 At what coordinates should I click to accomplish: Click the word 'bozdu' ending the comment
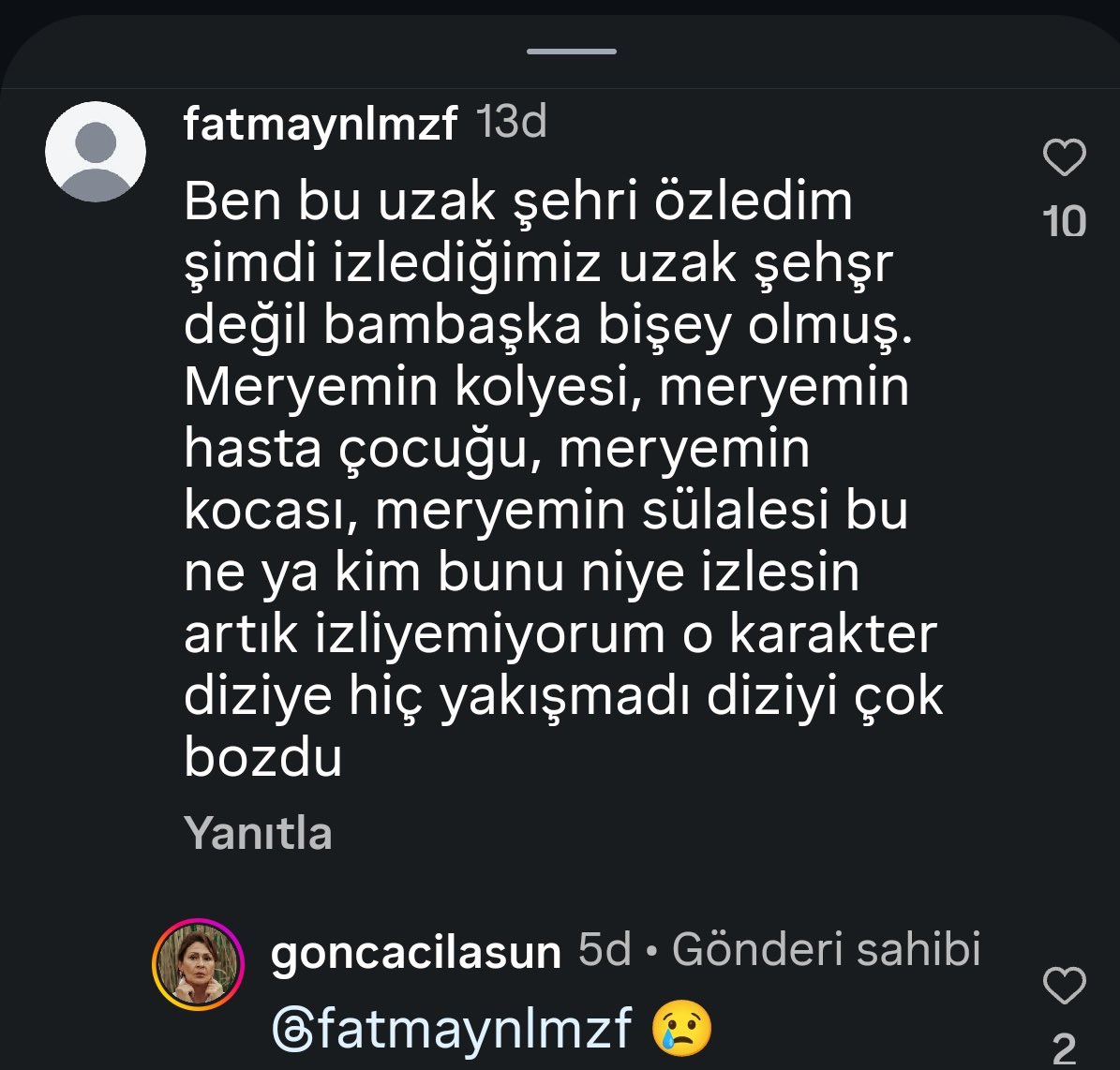pyautogui.click(x=262, y=759)
